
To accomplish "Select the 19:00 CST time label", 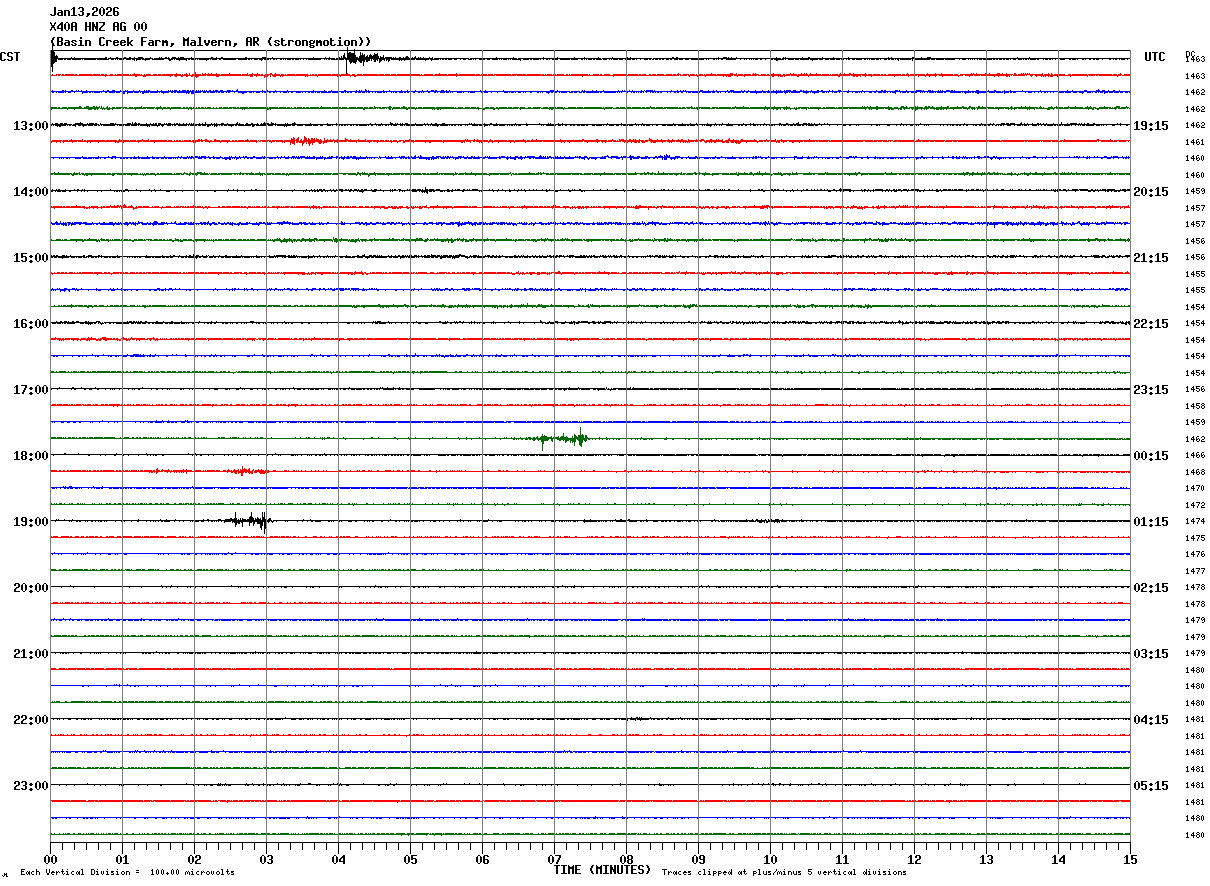I will click(30, 522).
